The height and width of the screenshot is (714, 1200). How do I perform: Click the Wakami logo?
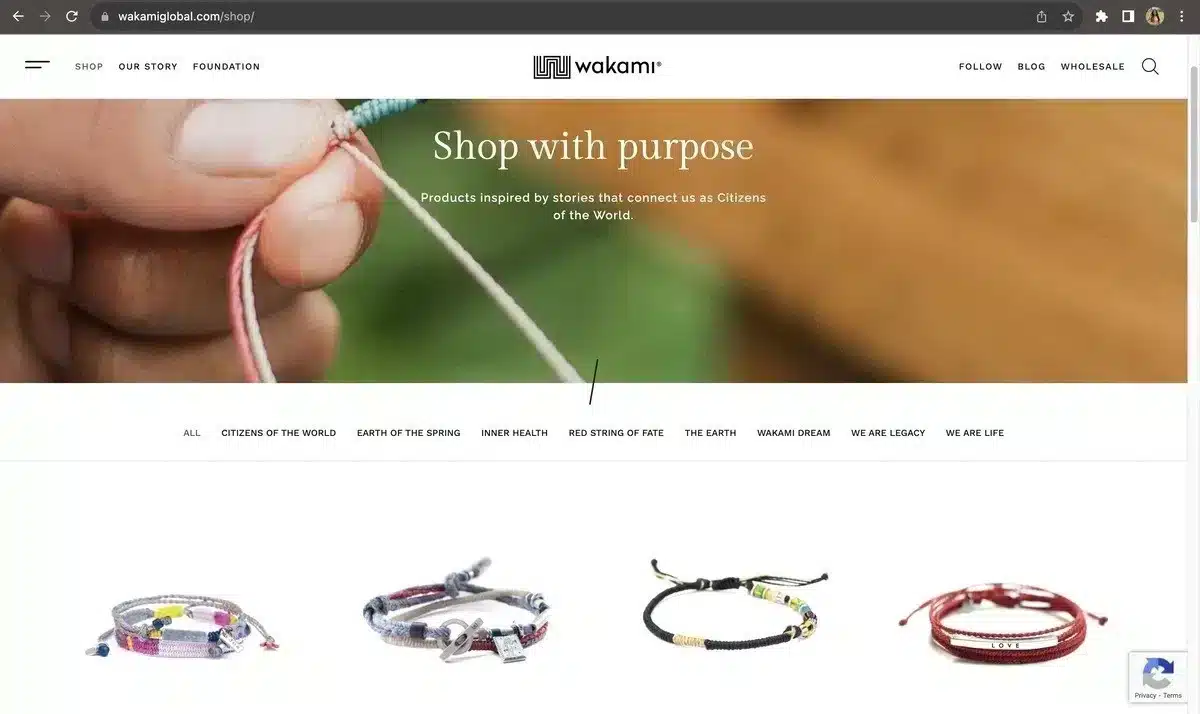coord(598,67)
